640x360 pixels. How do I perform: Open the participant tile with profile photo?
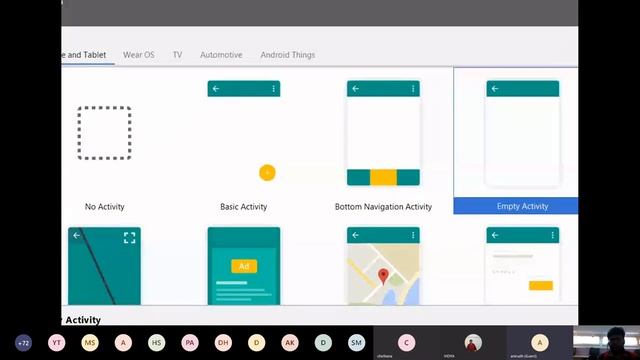[x=473, y=343]
